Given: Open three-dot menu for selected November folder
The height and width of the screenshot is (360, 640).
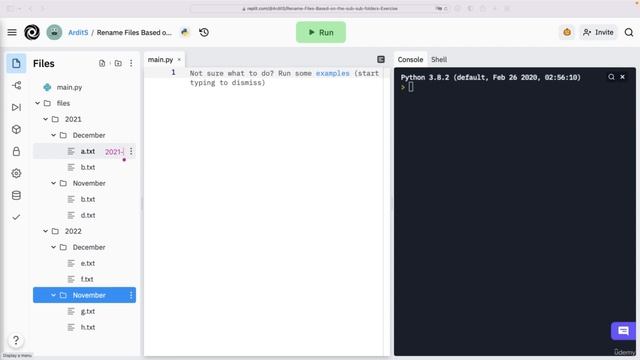Looking at the screenshot, I should 131,295.
